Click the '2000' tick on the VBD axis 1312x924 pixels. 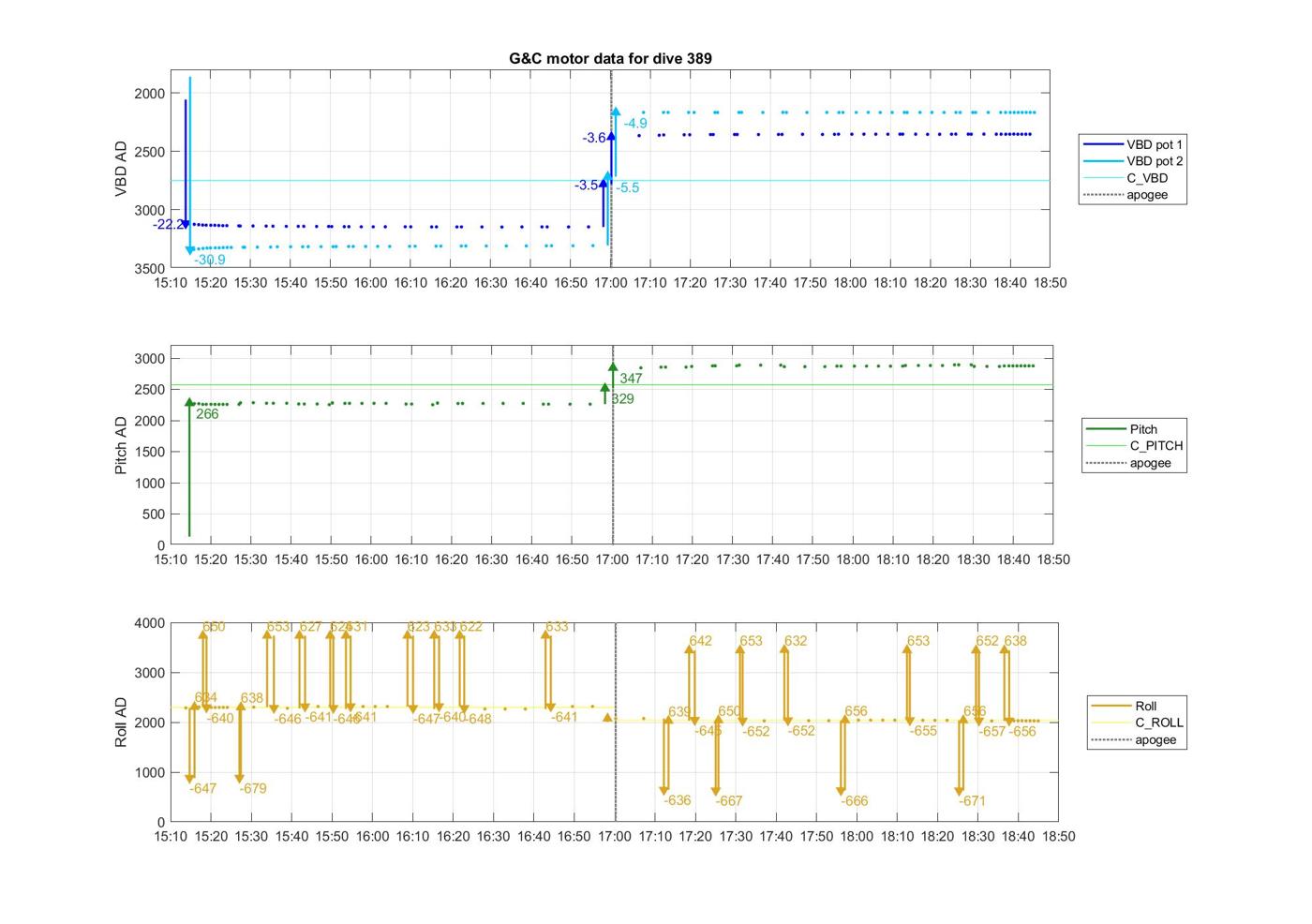(x=150, y=94)
